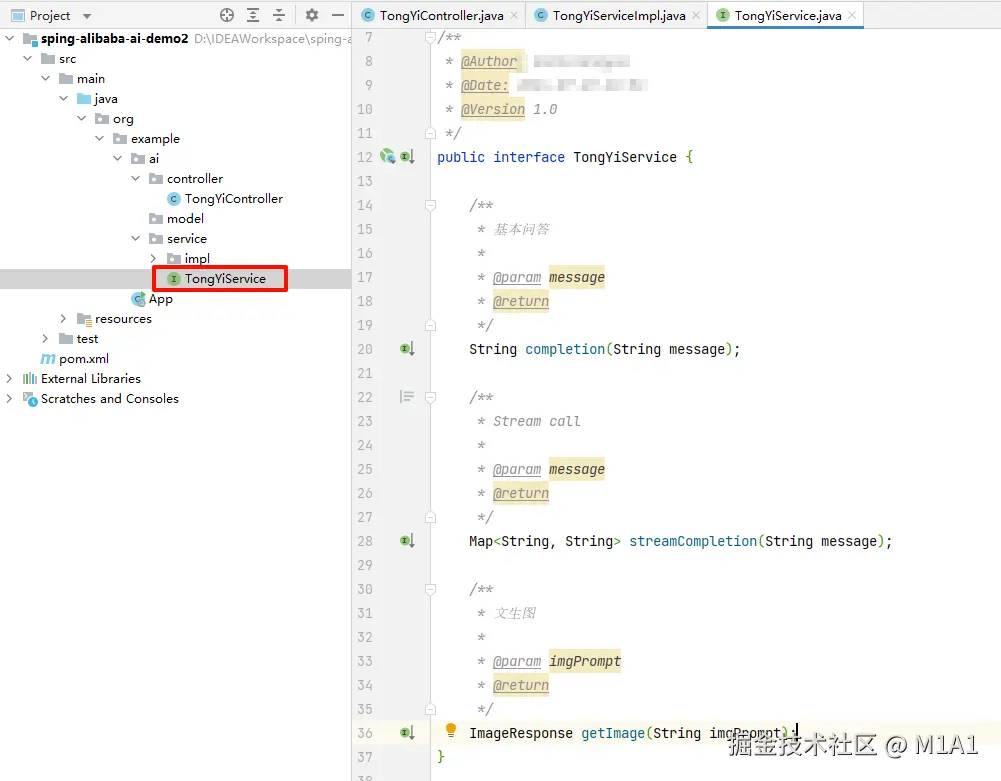The width and height of the screenshot is (1001, 781).
Task: Expand Scratches and Consoles node
Action: 10,398
